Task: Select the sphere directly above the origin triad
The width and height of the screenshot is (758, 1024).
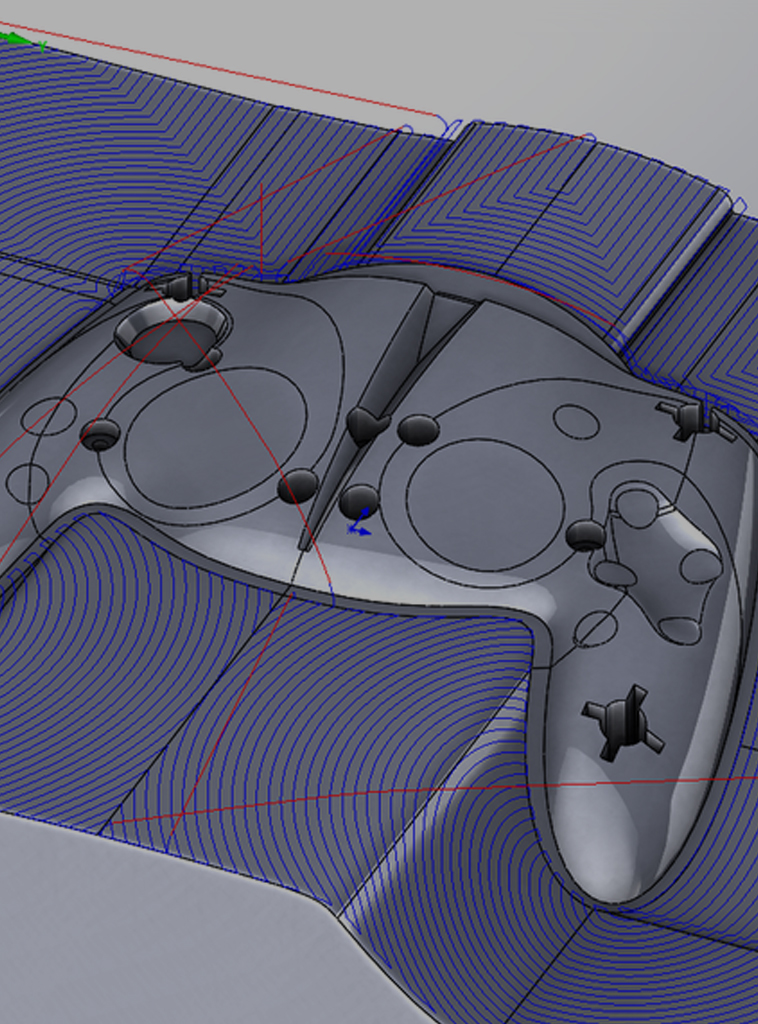Action: pos(359,500)
